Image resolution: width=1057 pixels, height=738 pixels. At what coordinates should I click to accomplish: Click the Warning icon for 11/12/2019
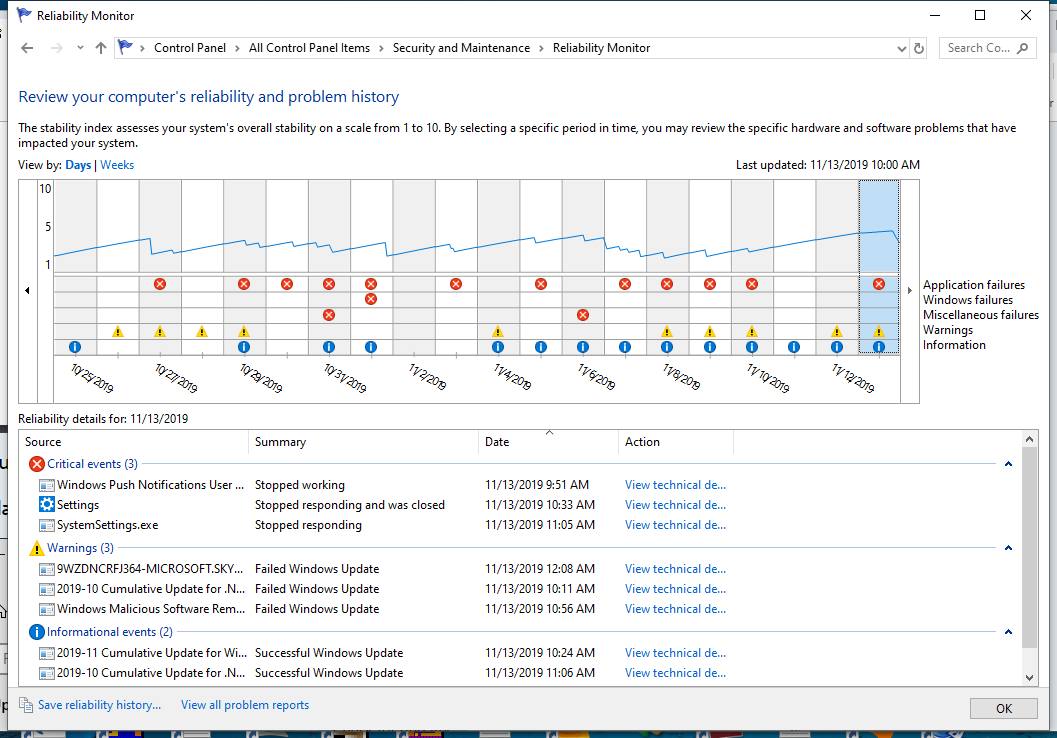837,331
